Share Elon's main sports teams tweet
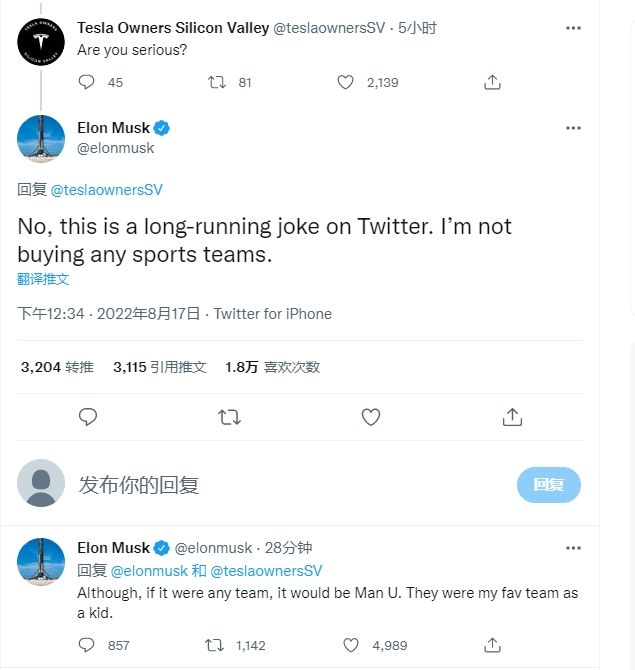The height and width of the screenshot is (670, 635). pyautogui.click(x=512, y=416)
